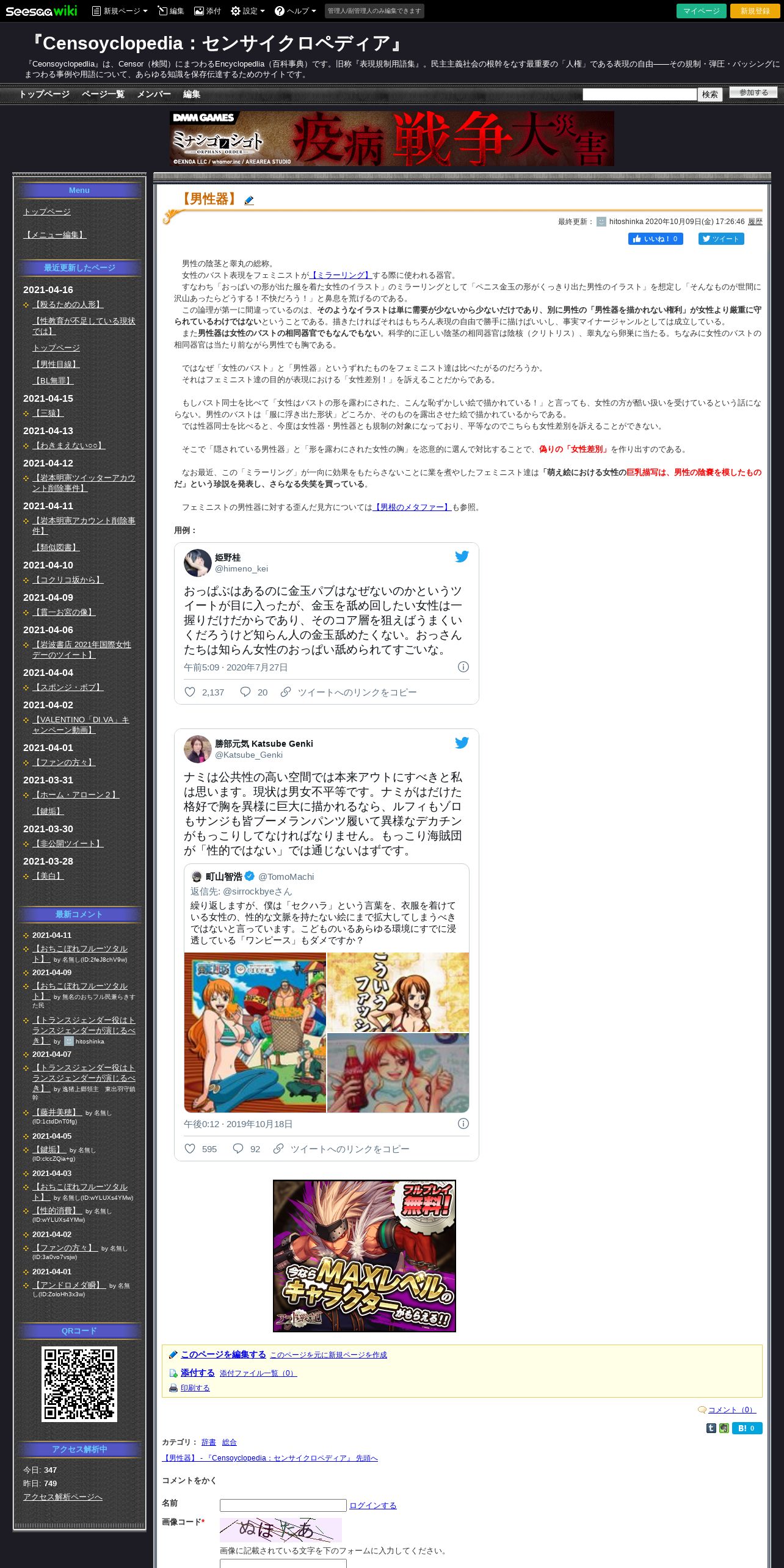This screenshot has width=784, height=1568.
Task: Click 町山智浩 verified badge icon
Action: coord(249,876)
